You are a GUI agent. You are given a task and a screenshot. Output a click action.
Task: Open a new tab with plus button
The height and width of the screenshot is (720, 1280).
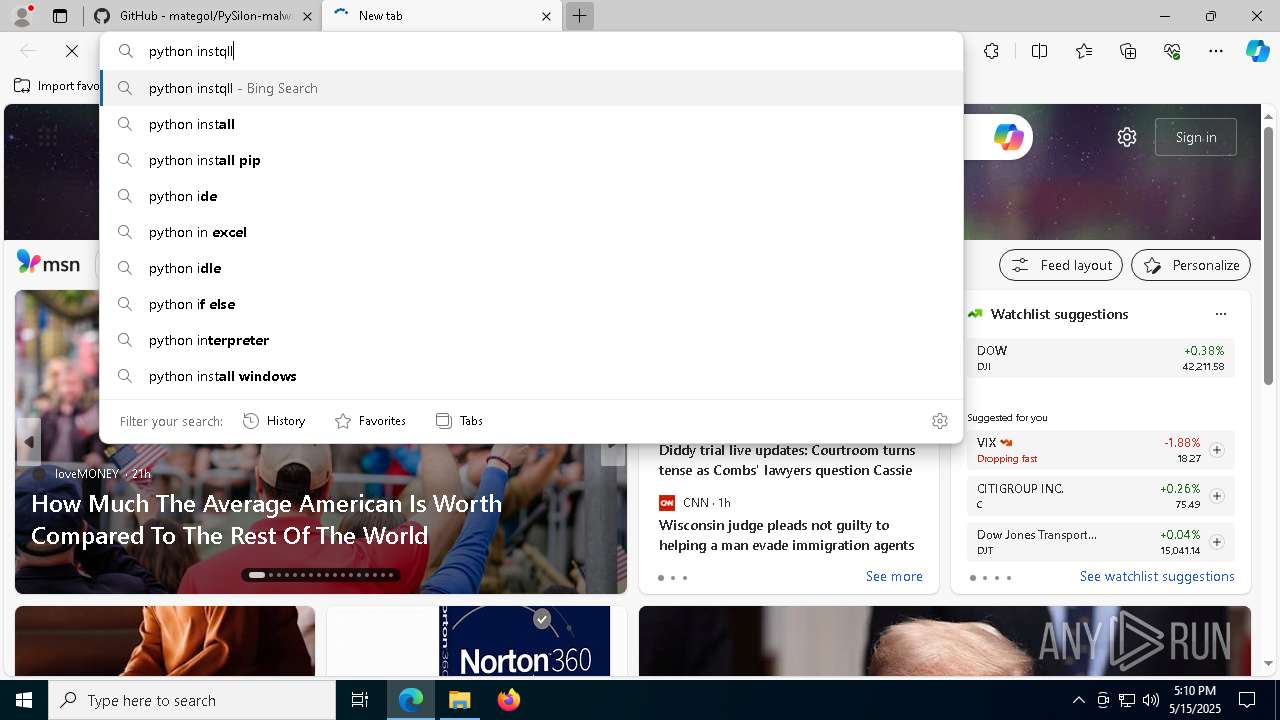click(x=579, y=16)
